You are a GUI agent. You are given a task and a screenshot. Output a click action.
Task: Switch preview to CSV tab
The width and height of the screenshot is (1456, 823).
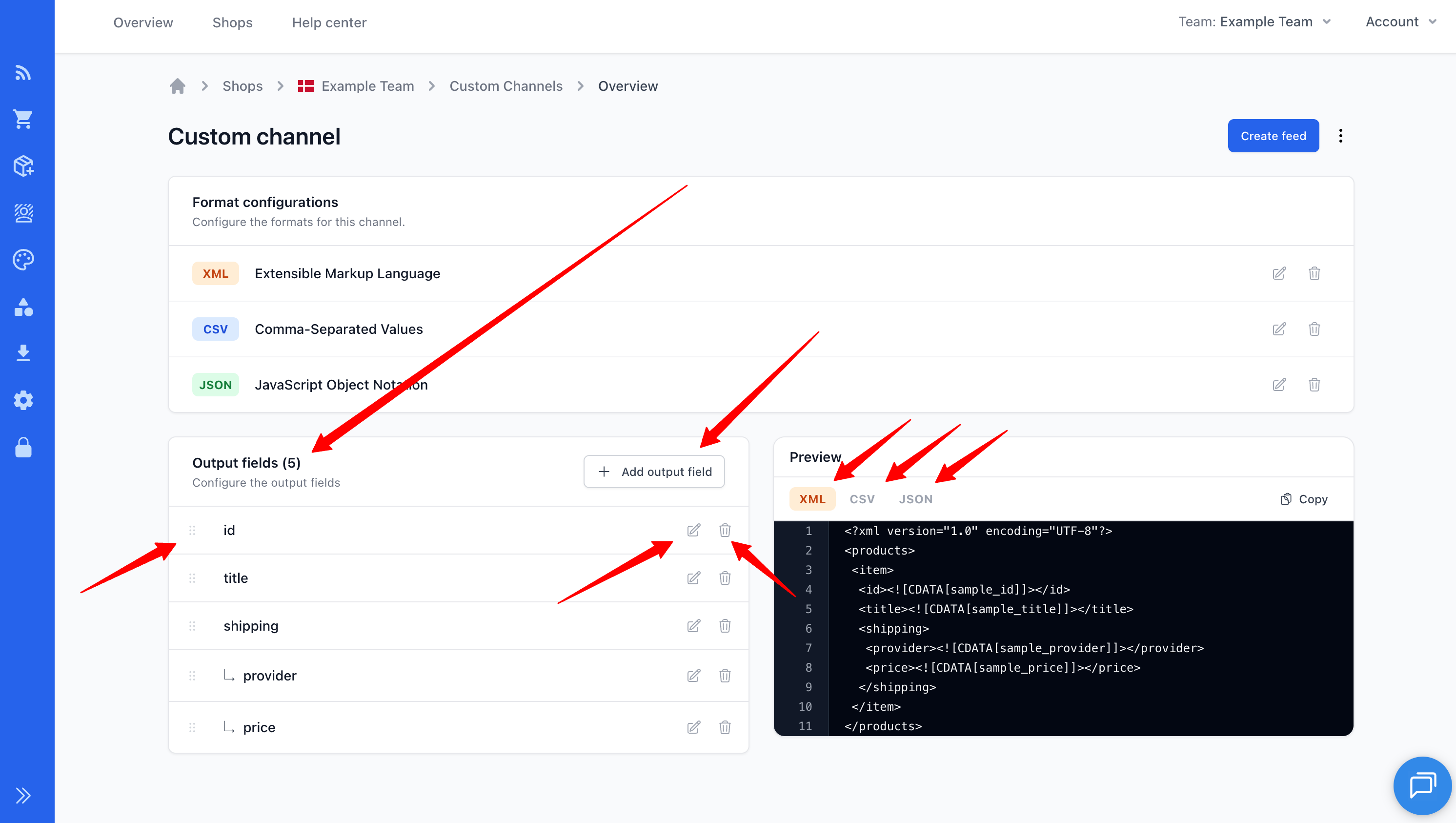click(x=862, y=499)
